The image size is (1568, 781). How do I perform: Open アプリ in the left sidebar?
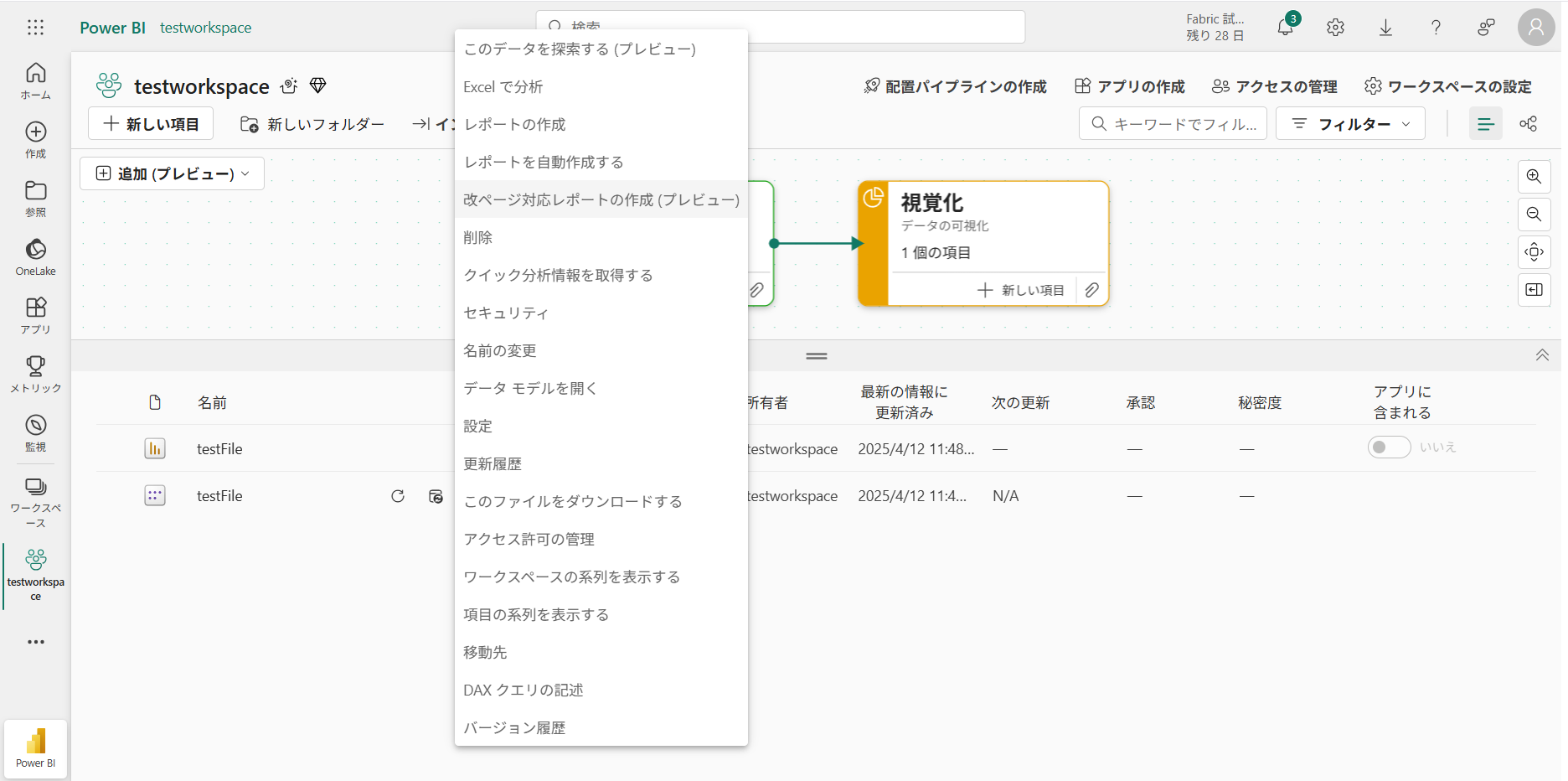[35, 316]
